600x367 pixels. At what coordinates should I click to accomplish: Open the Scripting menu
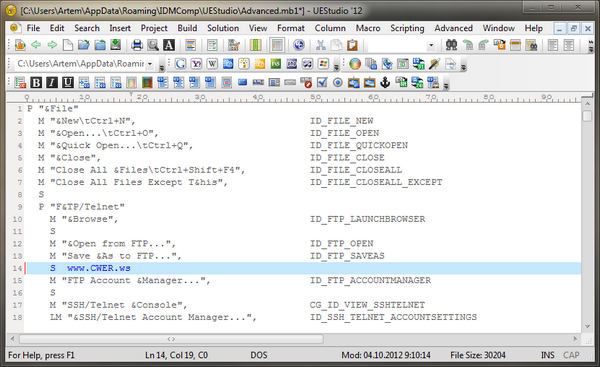tap(407, 28)
